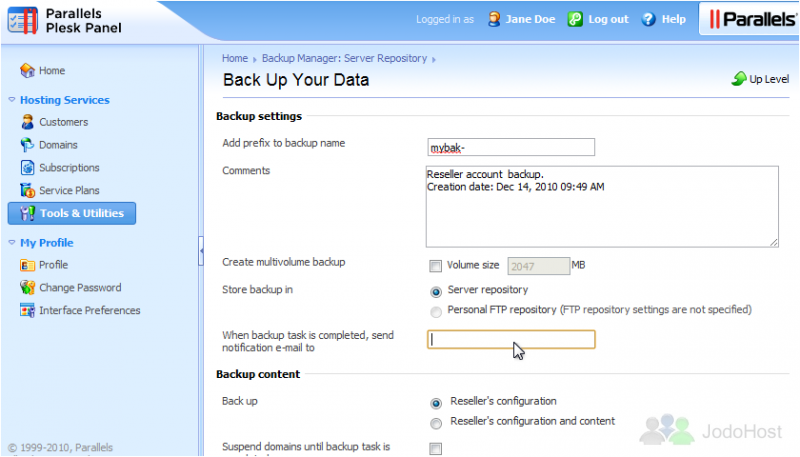Click the notification e-mail input field
Image resolution: width=800 pixels, height=457 pixels.
click(x=510, y=340)
